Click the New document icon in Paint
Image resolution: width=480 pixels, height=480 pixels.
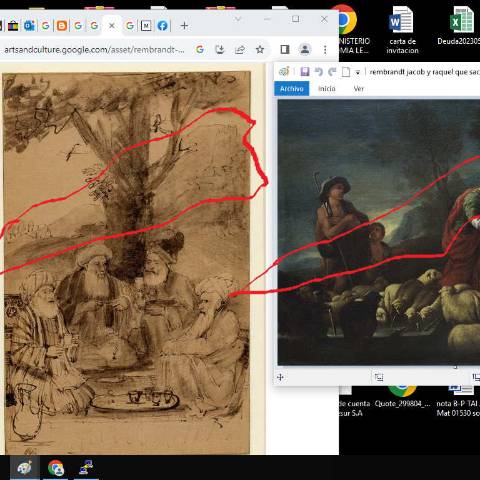346,72
